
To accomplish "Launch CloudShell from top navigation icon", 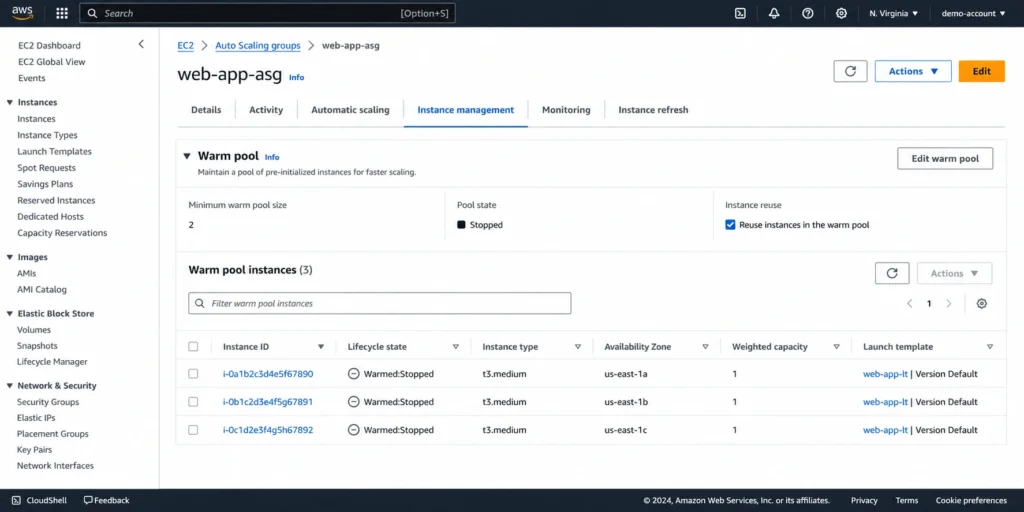I will [x=740, y=13].
